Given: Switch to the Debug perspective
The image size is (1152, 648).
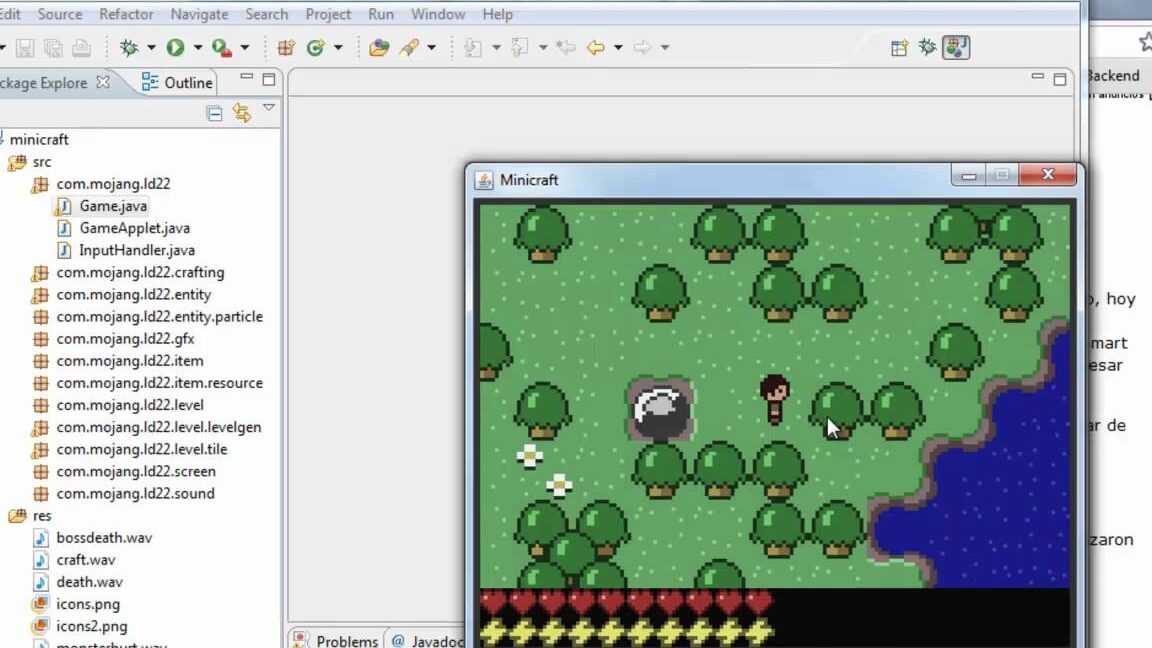Looking at the screenshot, I should (927, 47).
